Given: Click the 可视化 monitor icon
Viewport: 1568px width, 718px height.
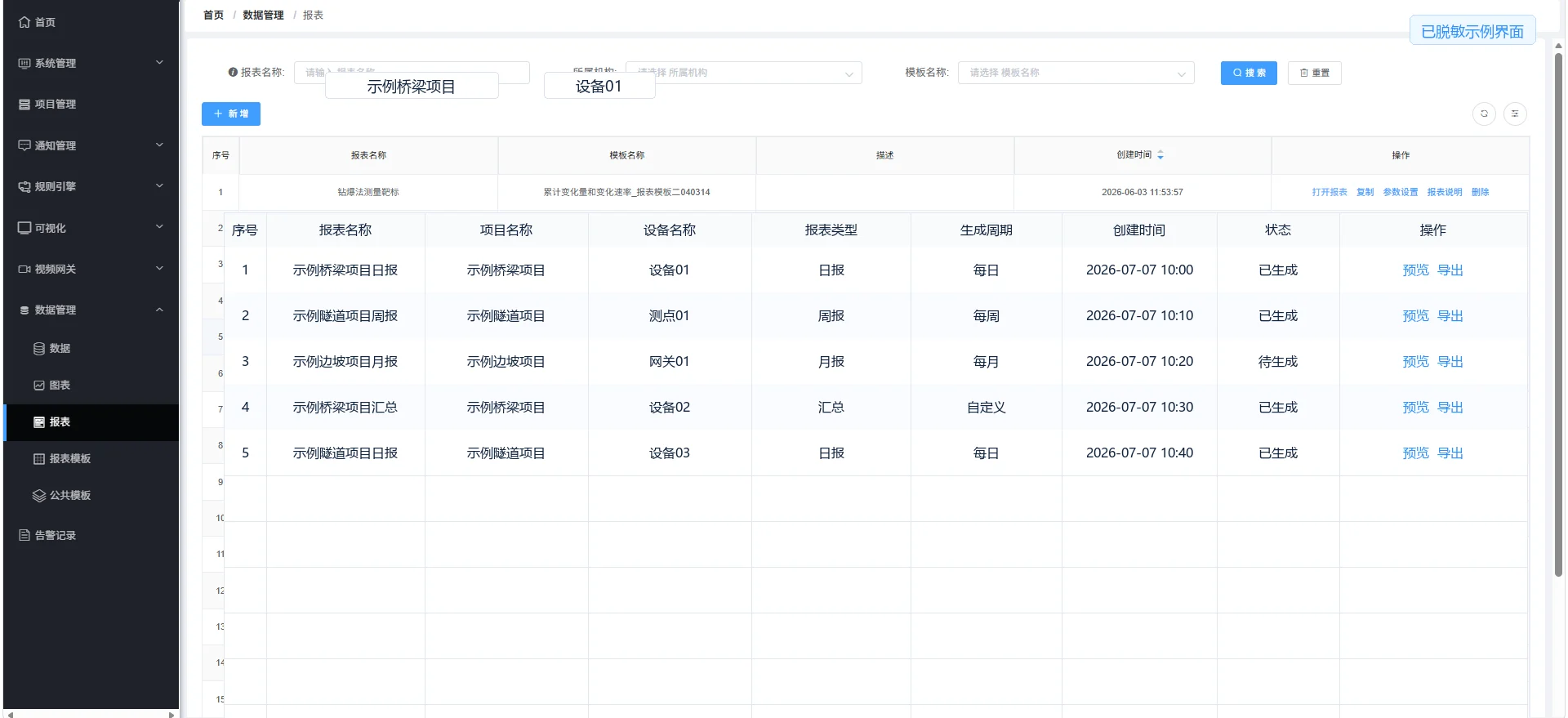Looking at the screenshot, I should click(x=24, y=228).
